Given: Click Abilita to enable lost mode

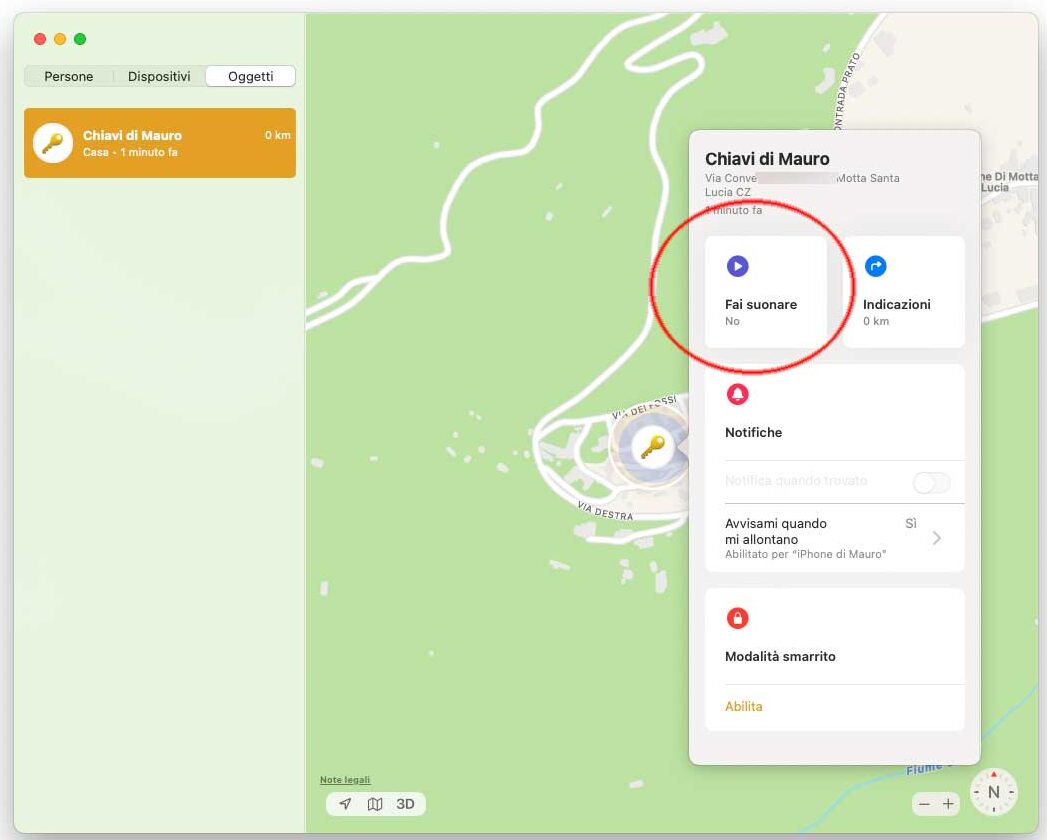Looking at the screenshot, I should coord(743,706).
